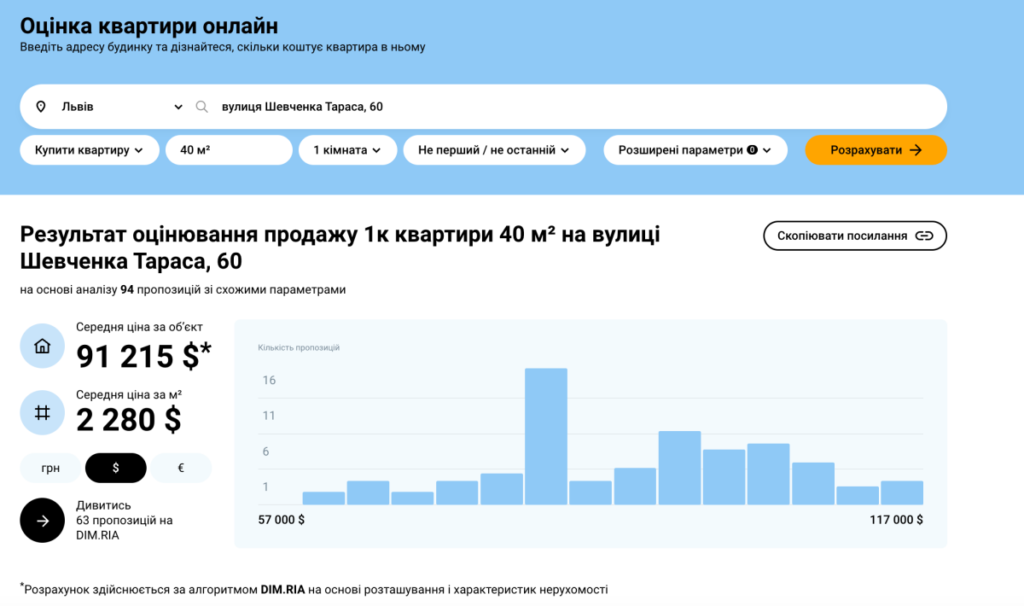Switch currency display to грн

pos(50,467)
